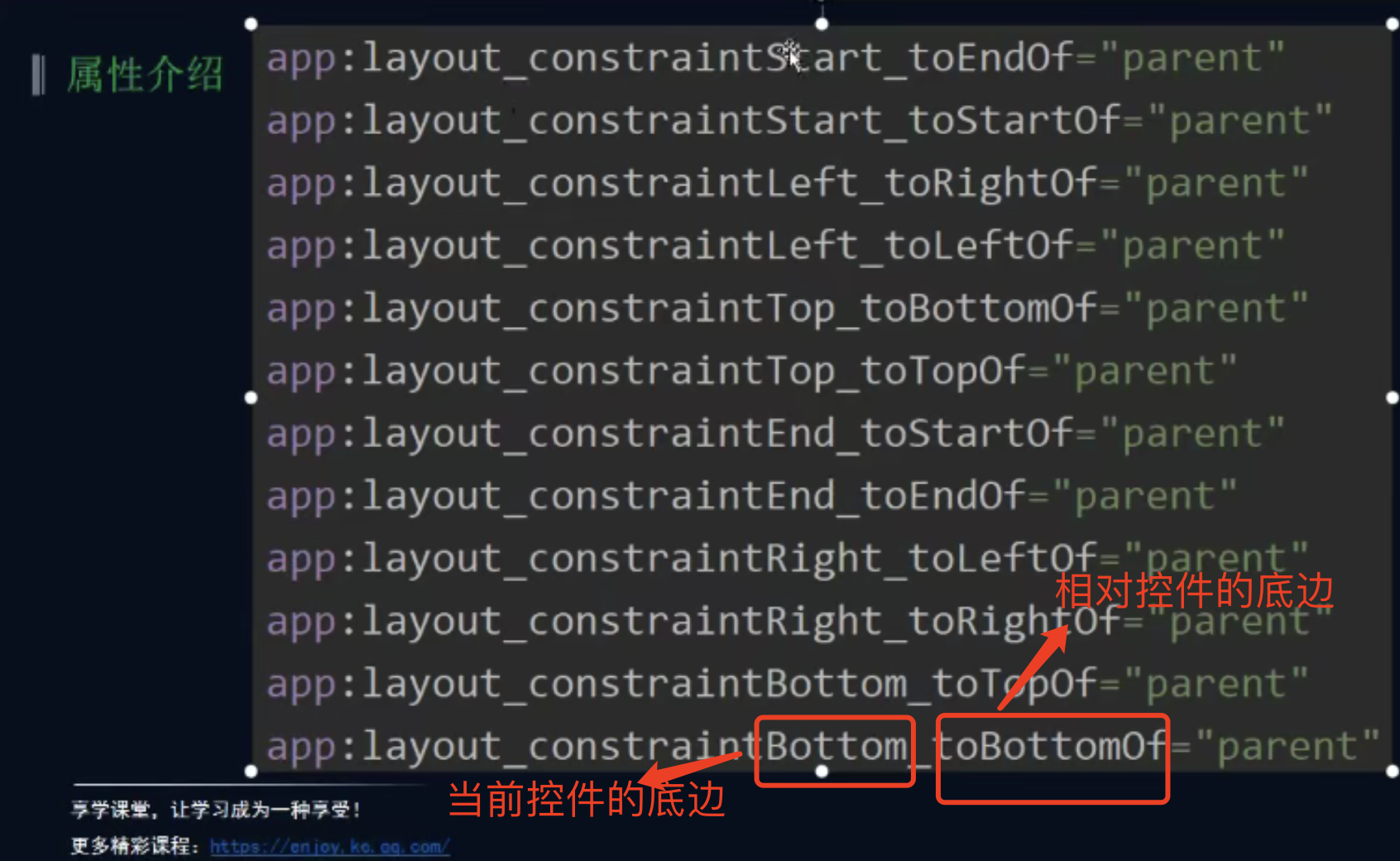Click the constraintTop_toTopOf code line

point(751,371)
